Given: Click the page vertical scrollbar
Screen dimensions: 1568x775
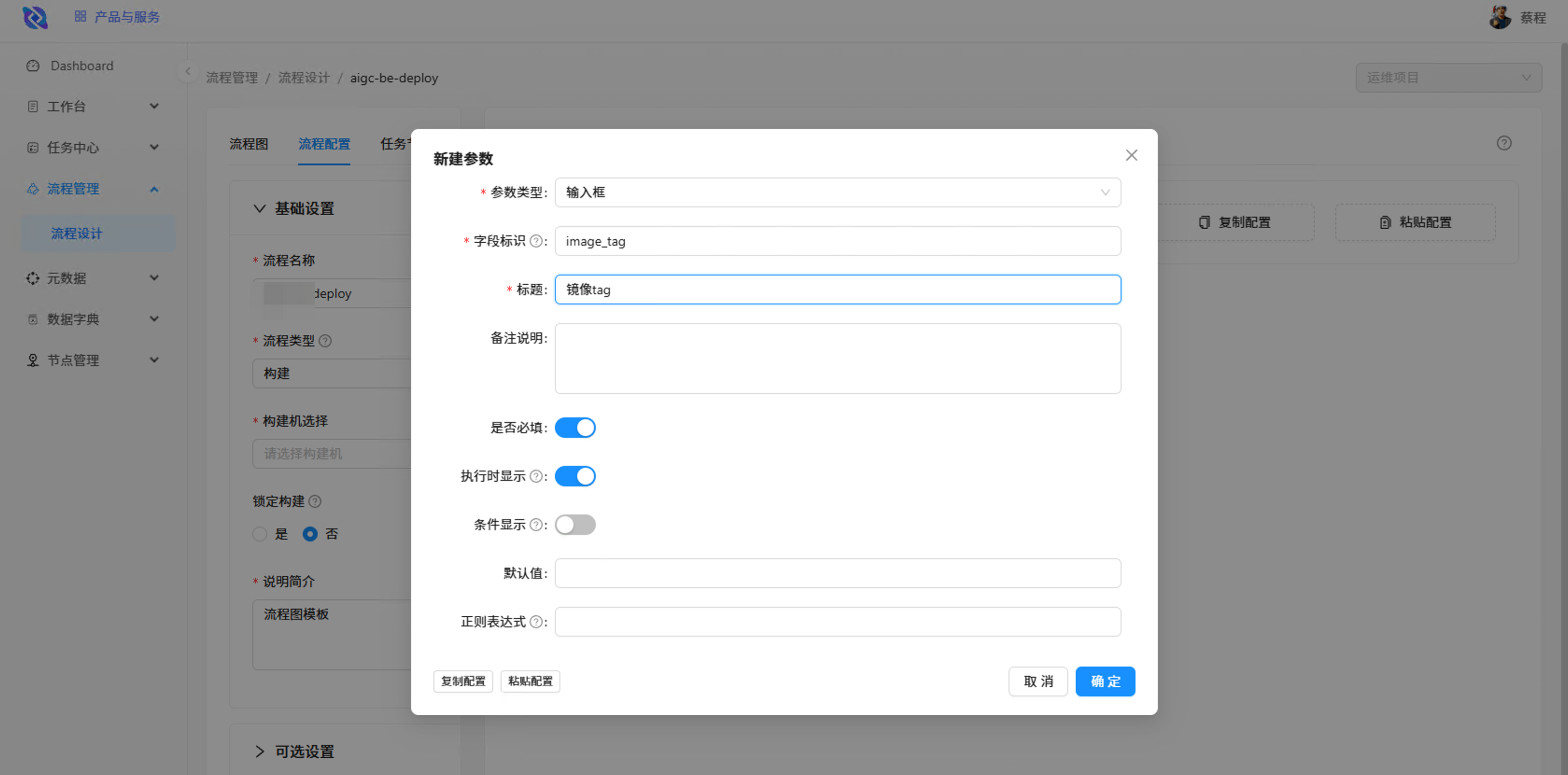Looking at the screenshot, I should 1563,408.
